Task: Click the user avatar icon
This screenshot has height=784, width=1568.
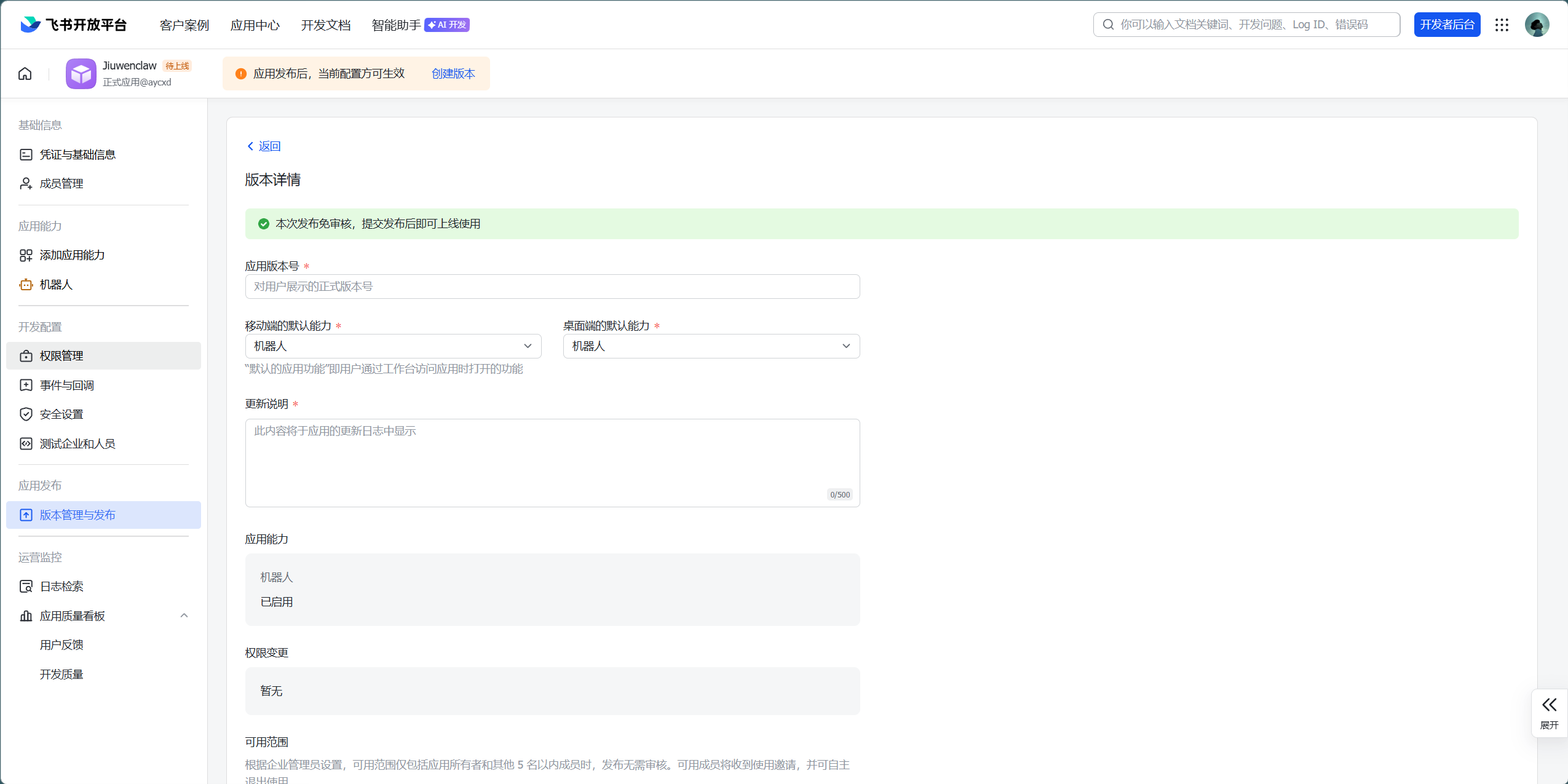Action: click(1536, 25)
